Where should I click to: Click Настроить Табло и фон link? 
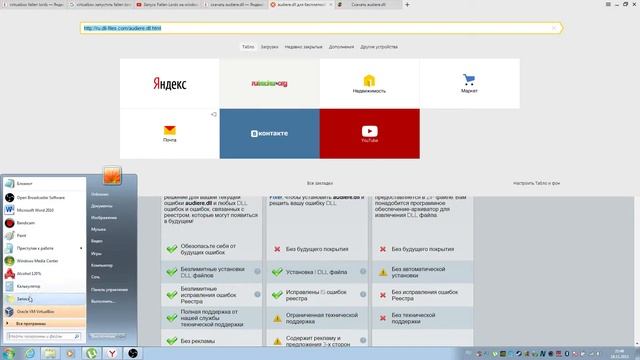536,183
